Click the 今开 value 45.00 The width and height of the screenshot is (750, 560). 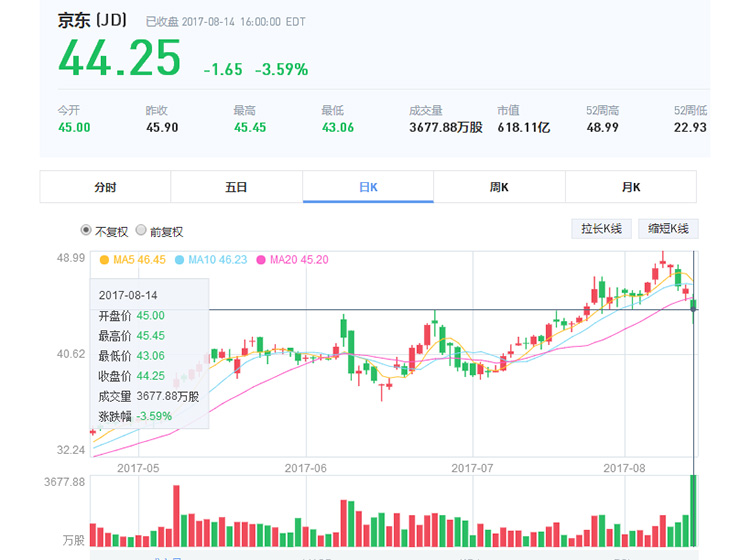pos(74,128)
